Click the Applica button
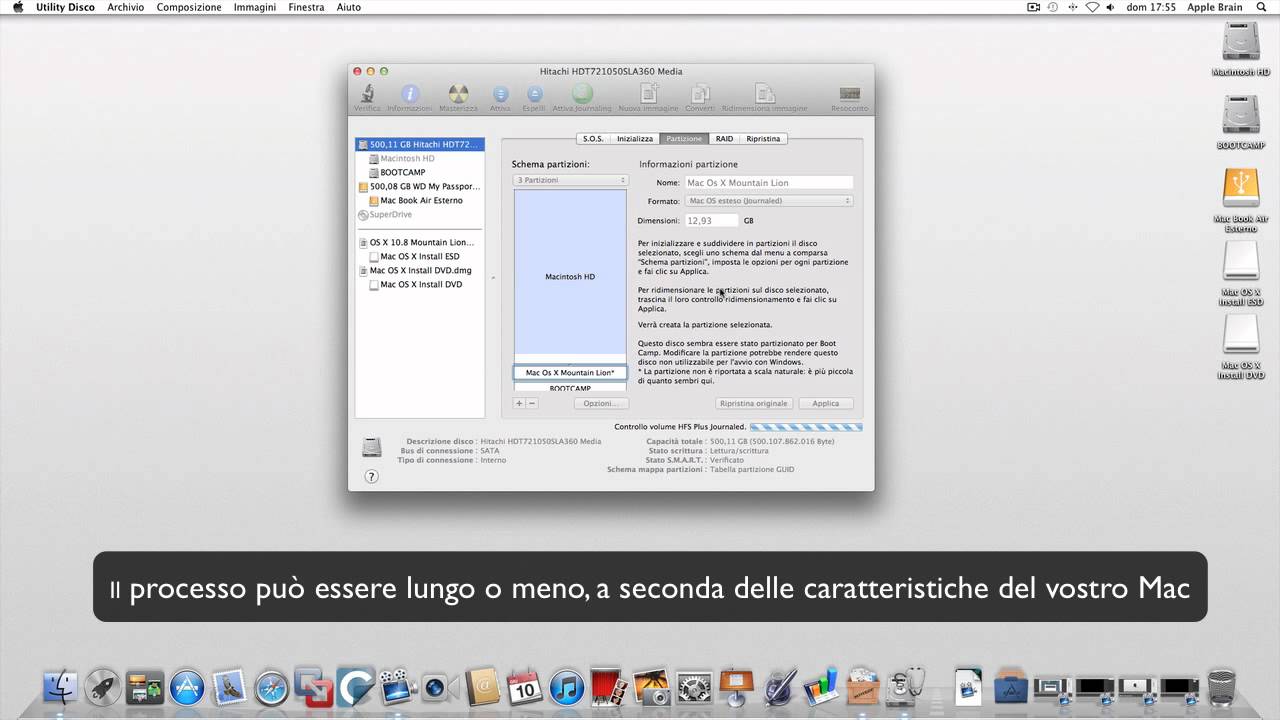Screen dimensions: 1280x720 826,403
